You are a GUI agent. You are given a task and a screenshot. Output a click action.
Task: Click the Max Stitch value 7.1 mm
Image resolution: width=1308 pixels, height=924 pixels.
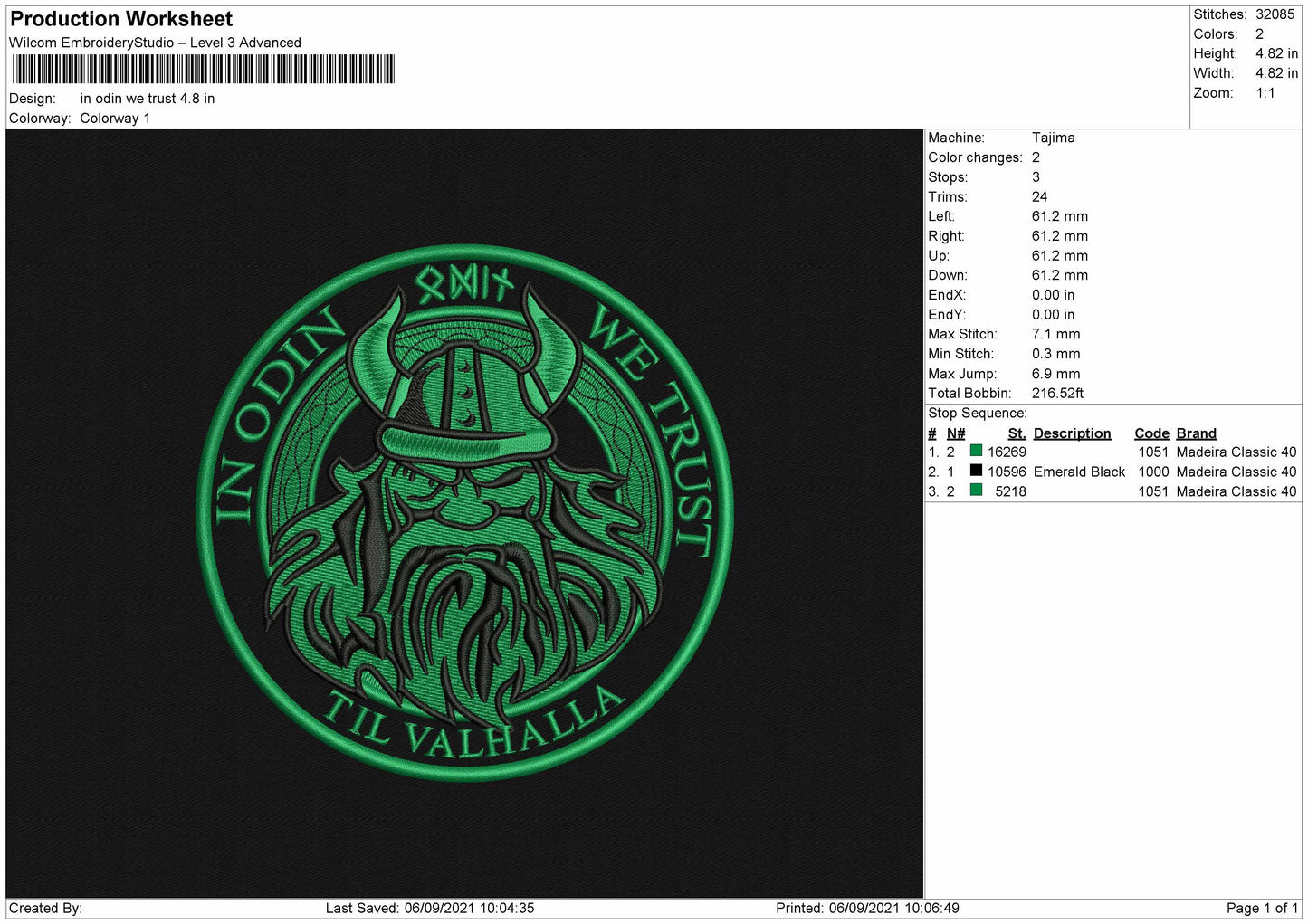coord(1055,334)
